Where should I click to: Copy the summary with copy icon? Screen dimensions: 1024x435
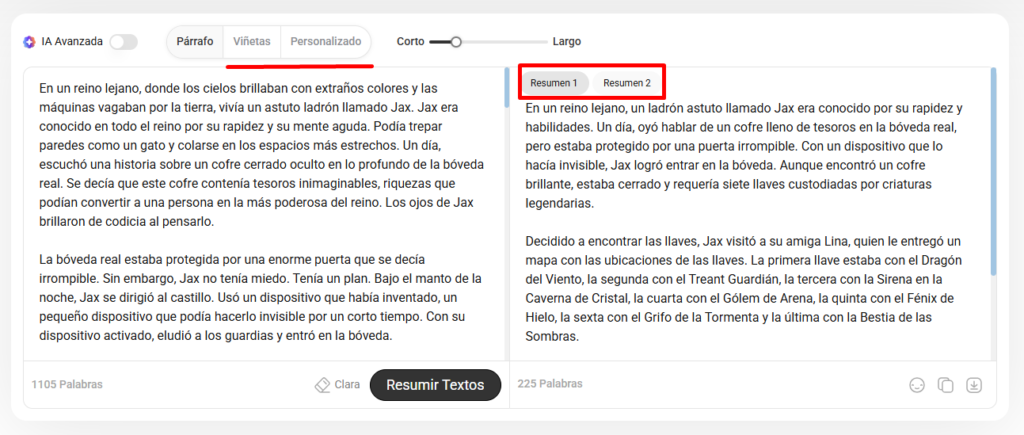point(945,385)
